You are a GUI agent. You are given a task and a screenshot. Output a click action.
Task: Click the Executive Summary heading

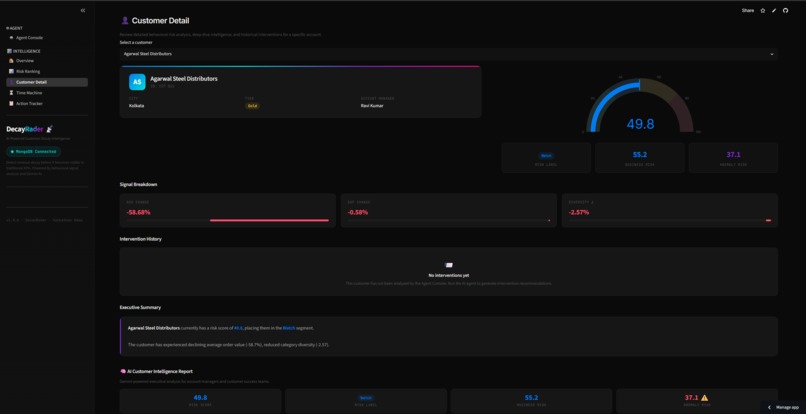(140, 308)
